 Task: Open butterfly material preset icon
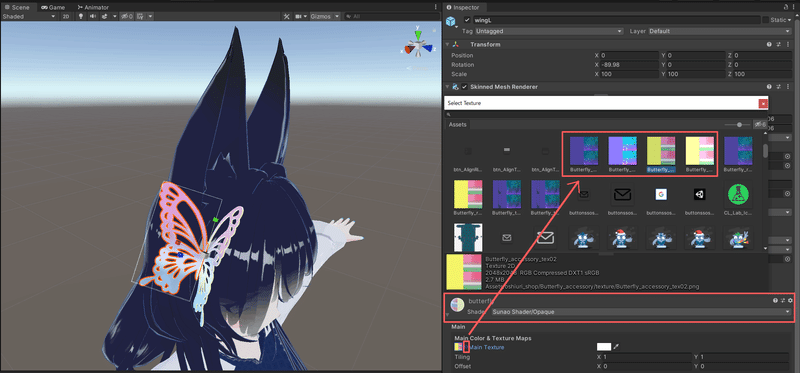click(x=783, y=301)
